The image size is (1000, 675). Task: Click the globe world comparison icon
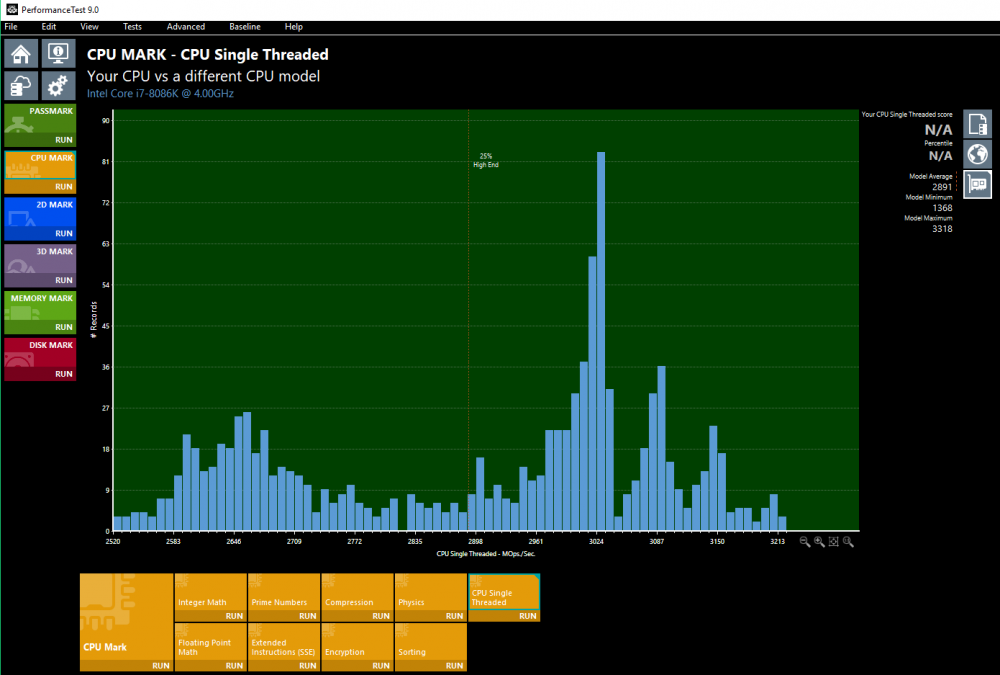976,154
